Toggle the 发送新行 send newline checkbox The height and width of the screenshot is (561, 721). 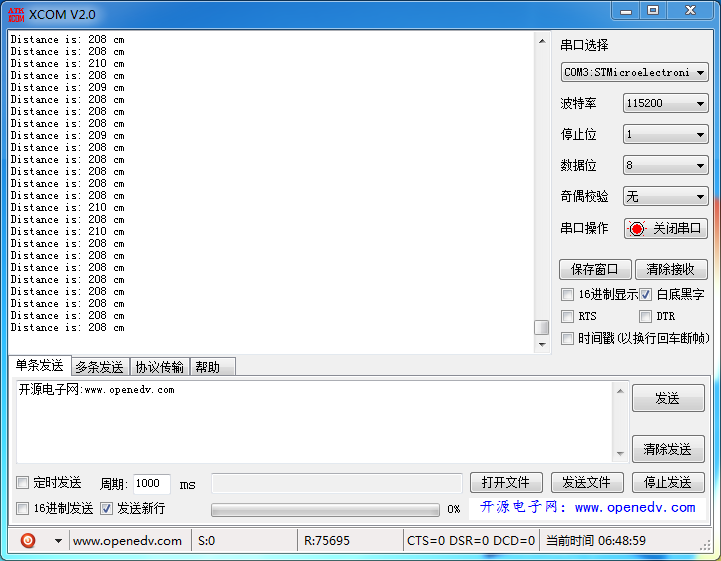click(106, 508)
